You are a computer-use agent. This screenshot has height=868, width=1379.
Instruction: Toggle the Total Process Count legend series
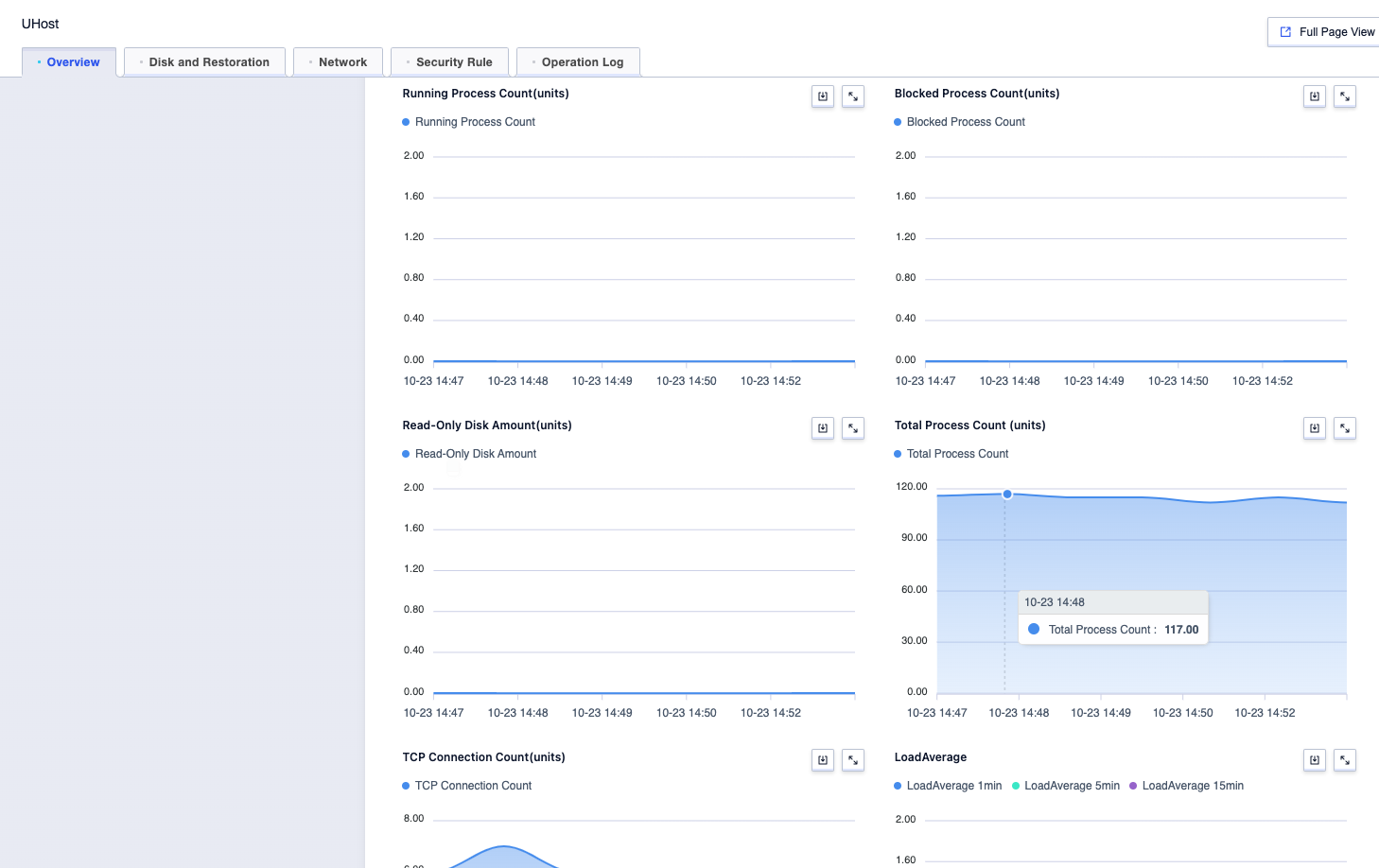pos(951,454)
